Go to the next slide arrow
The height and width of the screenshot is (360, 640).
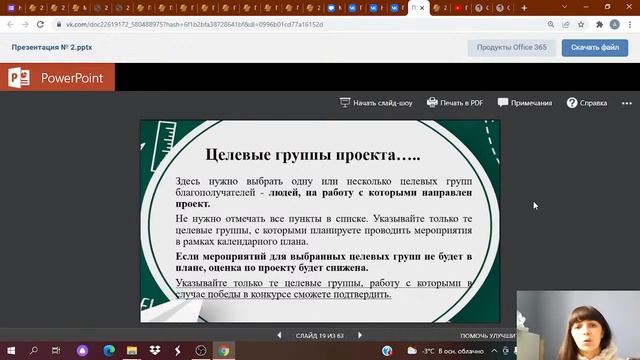(x=360, y=335)
